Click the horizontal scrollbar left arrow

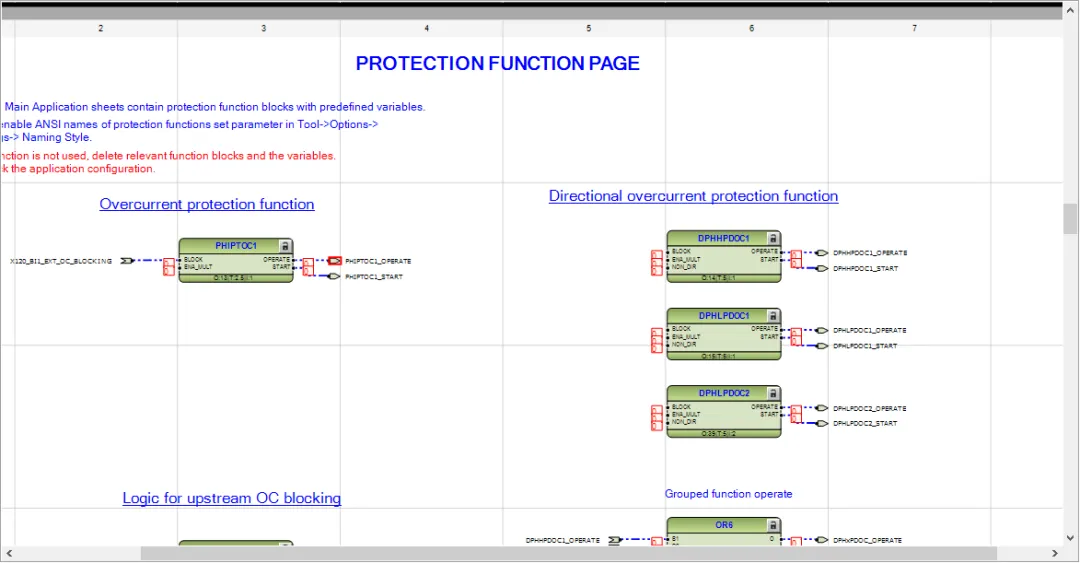click(10, 553)
